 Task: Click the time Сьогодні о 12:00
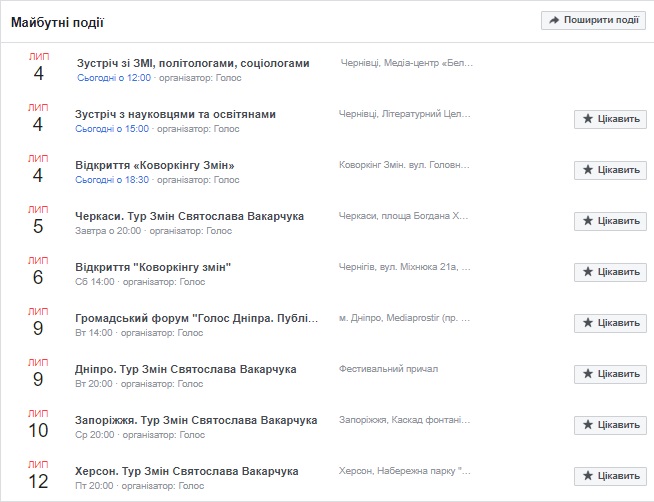[114, 78]
